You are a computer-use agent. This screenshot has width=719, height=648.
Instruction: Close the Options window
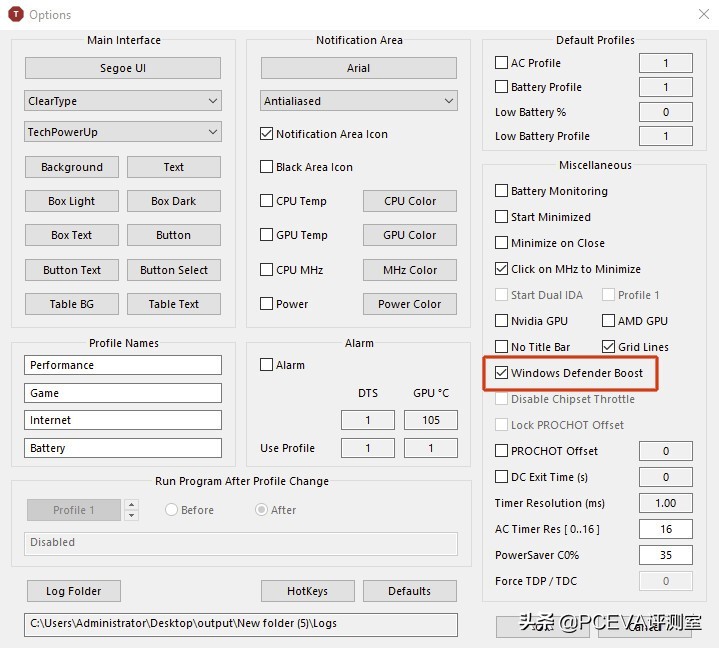702,15
